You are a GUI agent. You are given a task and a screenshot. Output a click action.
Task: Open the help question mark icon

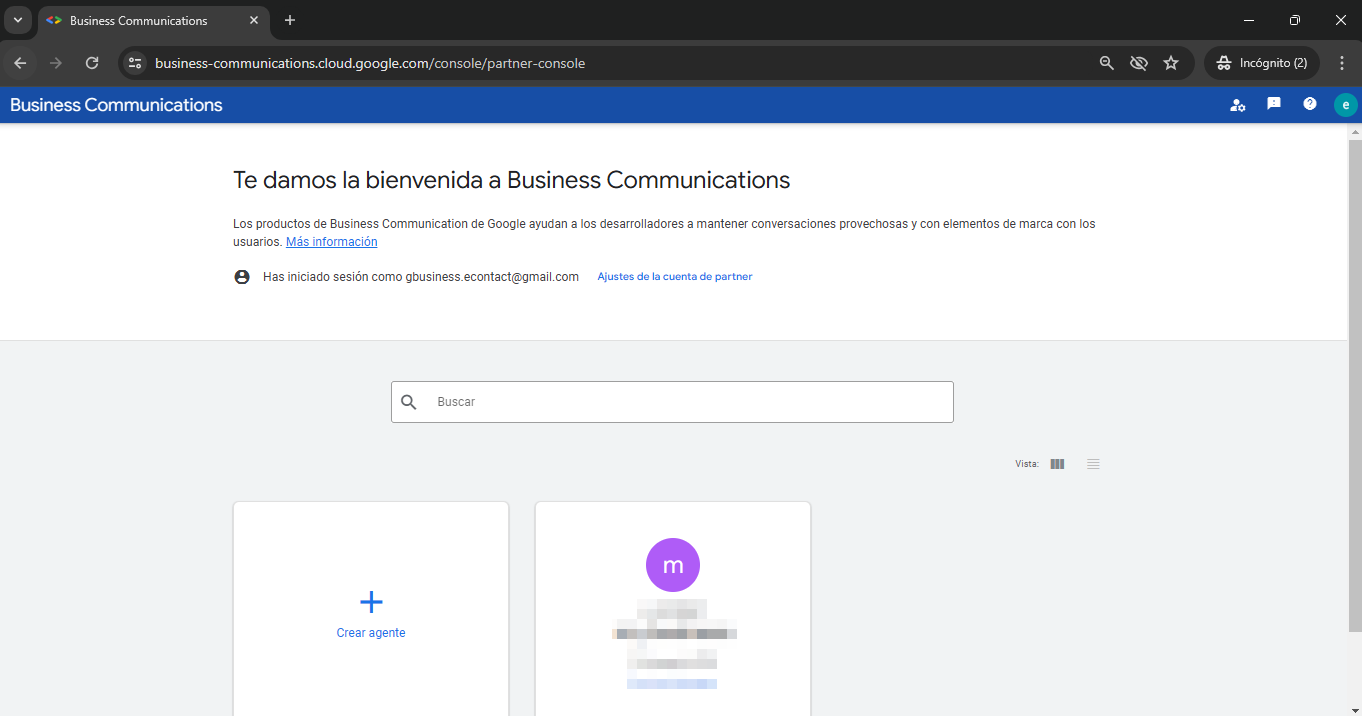(1310, 104)
